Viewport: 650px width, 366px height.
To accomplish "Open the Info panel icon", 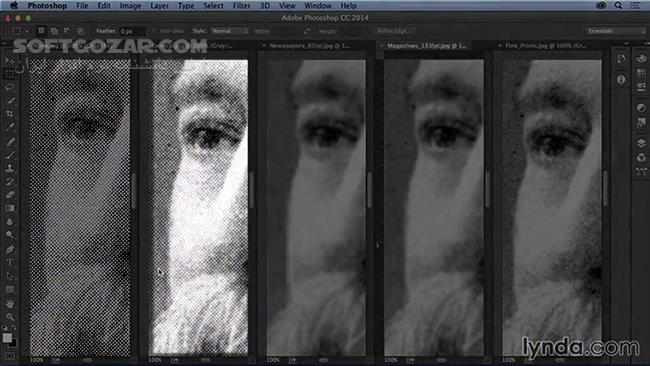I will tap(621, 79).
